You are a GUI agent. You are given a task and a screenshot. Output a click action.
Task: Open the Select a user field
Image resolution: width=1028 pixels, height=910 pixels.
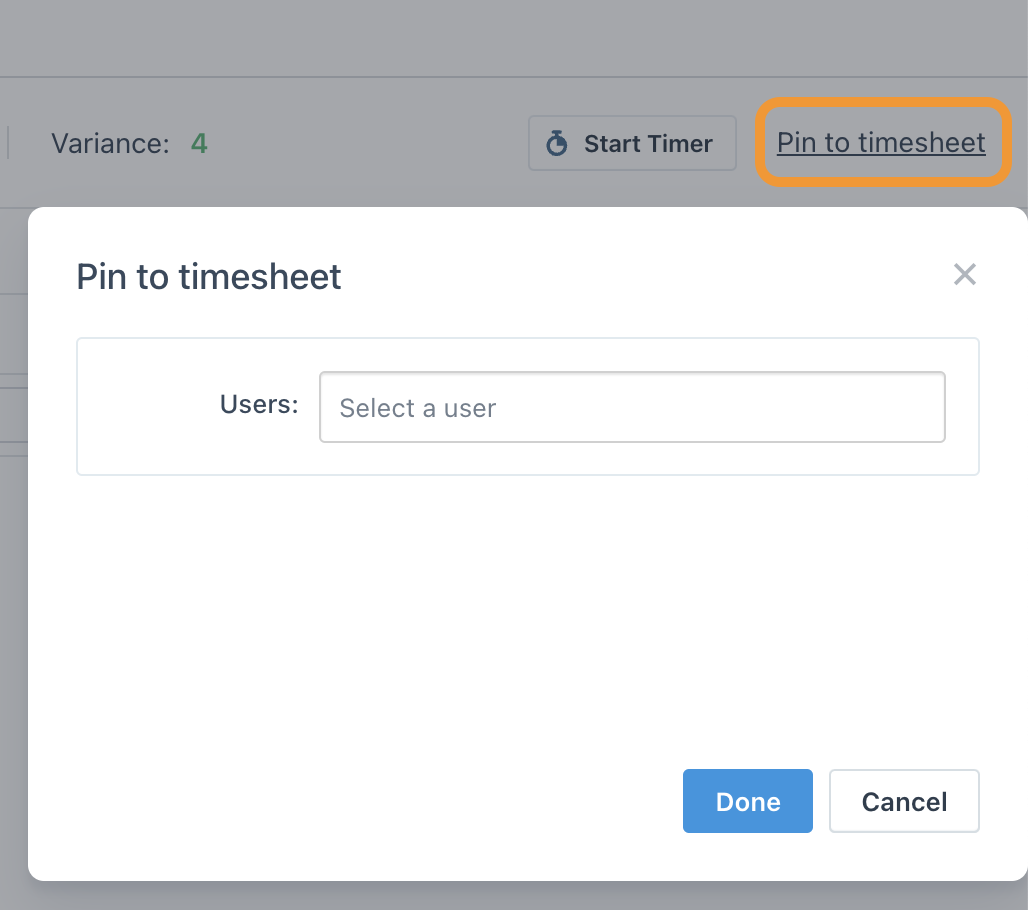click(632, 407)
